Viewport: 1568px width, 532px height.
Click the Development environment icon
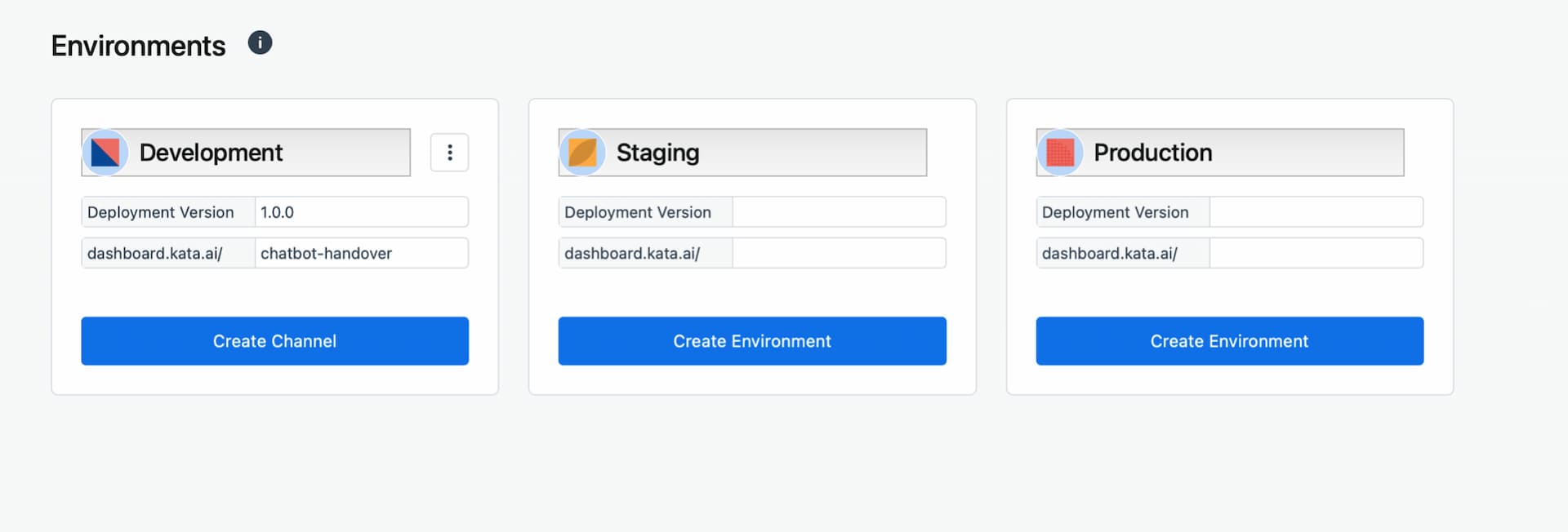pos(105,153)
